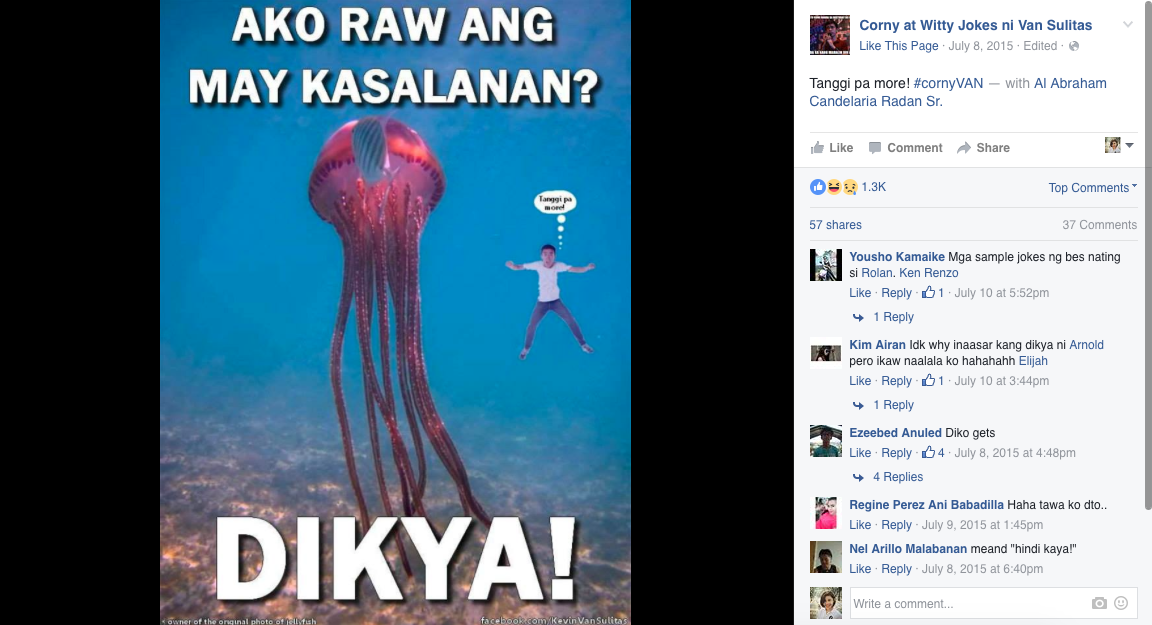Open the Top Comments sort dropdown
The width and height of the screenshot is (1152, 625).
(1092, 187)
